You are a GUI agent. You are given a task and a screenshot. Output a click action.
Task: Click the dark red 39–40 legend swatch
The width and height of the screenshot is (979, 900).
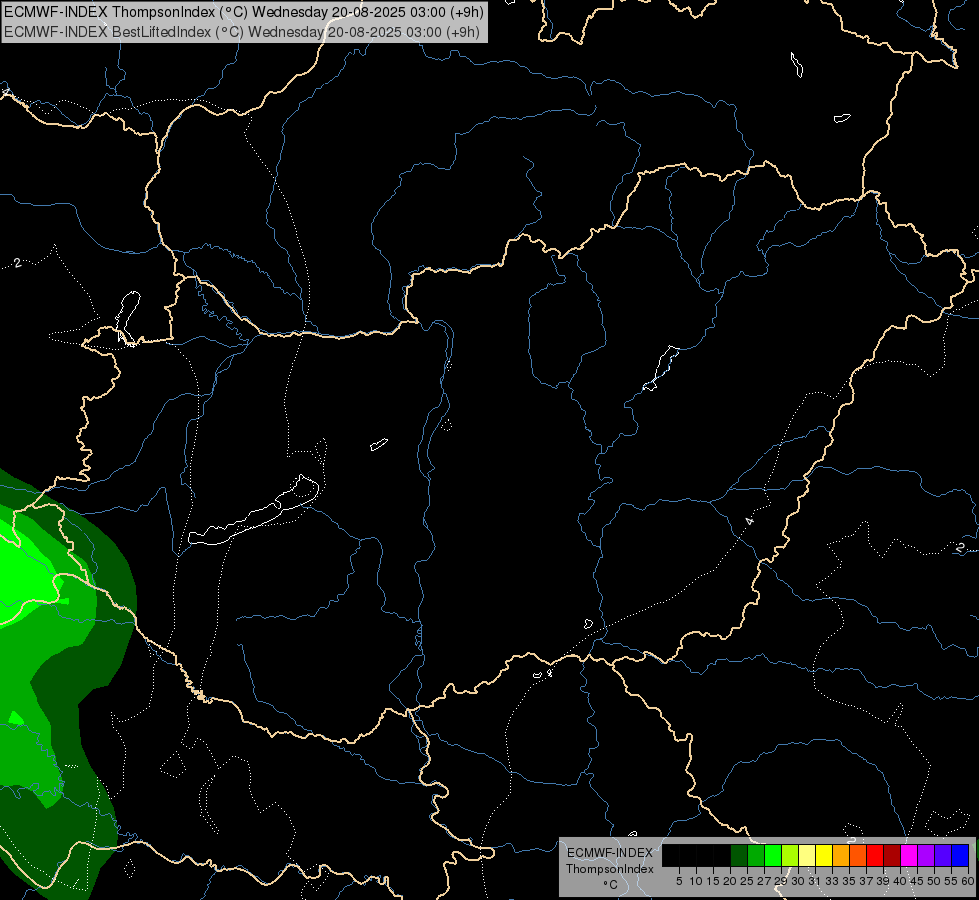(x=892, y=855)
